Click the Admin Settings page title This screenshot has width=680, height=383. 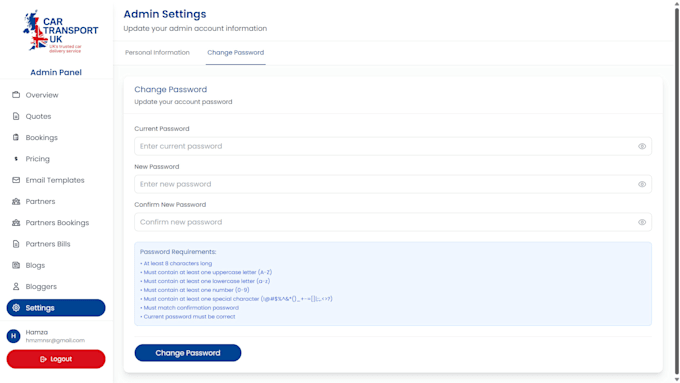165,14
